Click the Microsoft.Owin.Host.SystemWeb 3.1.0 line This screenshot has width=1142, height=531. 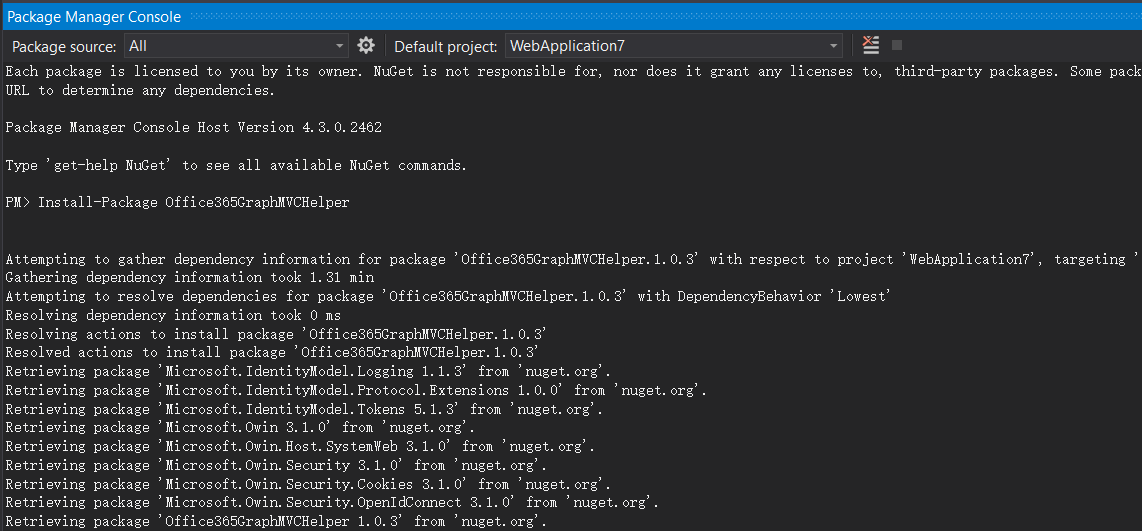pos(300,446)
